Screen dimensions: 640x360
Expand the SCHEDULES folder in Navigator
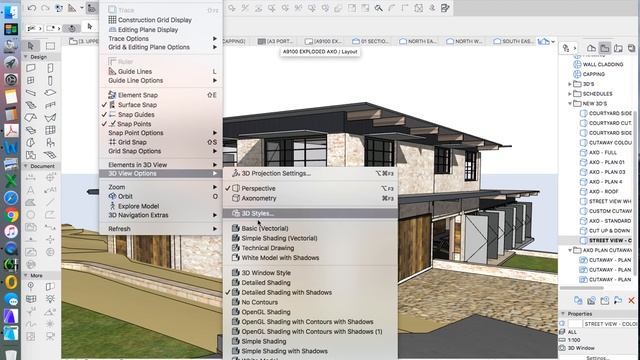coord(570,94)
